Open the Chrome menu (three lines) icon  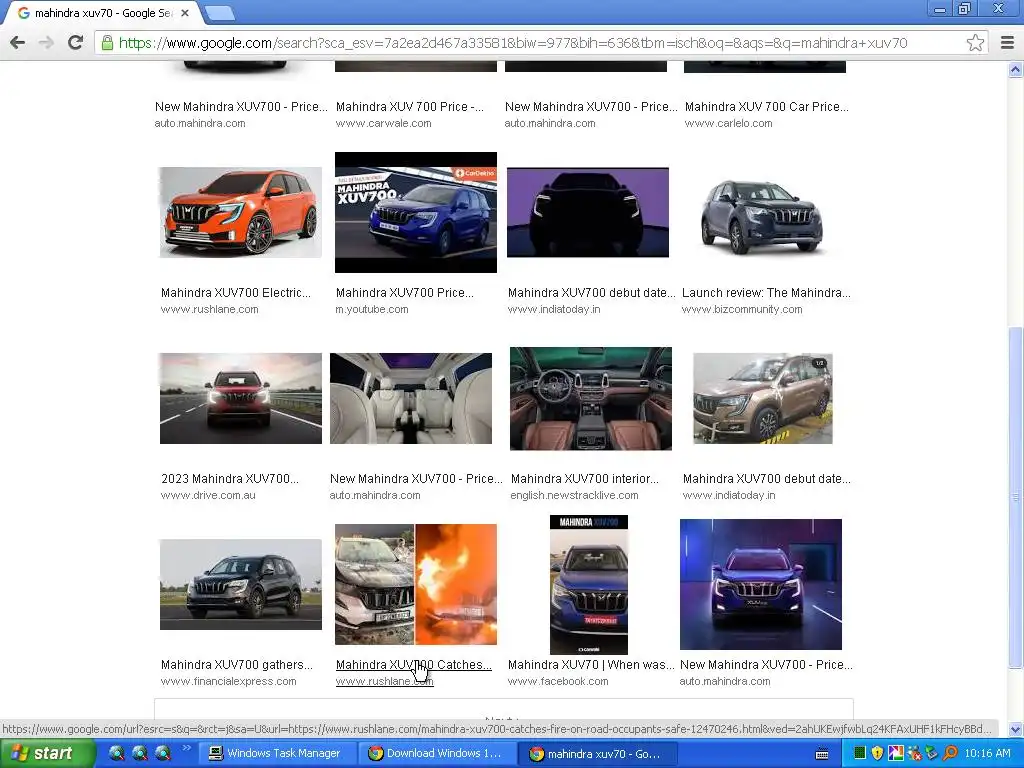(1007, 42)
